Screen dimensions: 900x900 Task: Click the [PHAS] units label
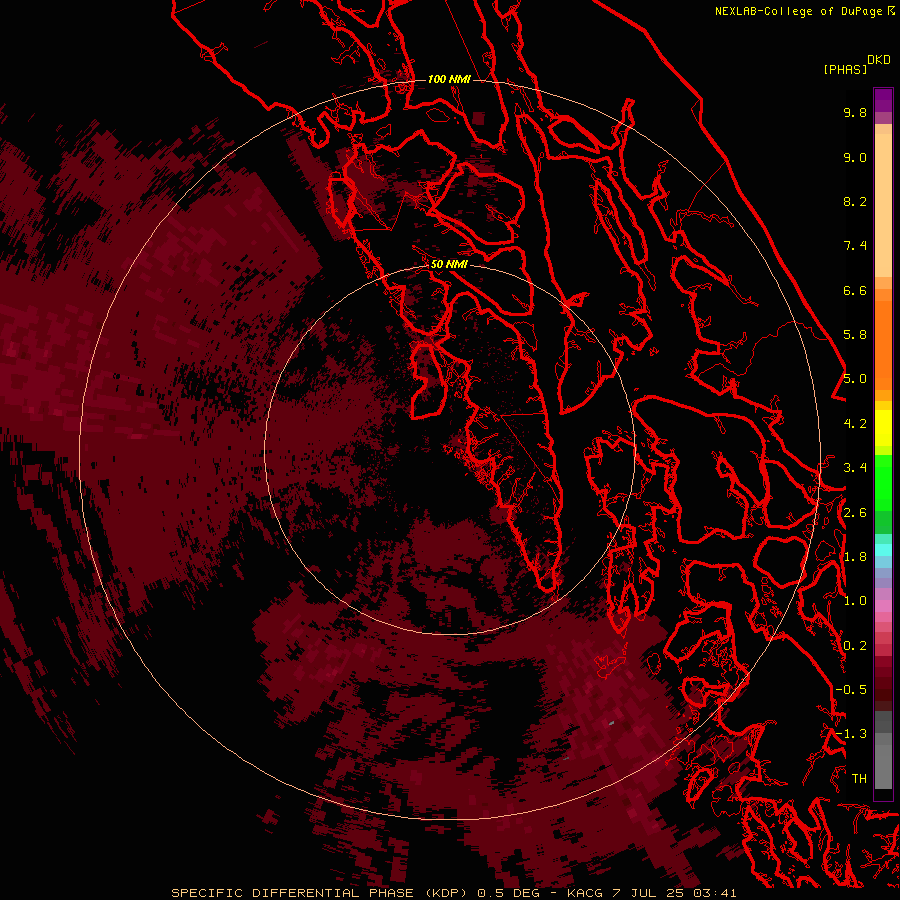[845, 70]
